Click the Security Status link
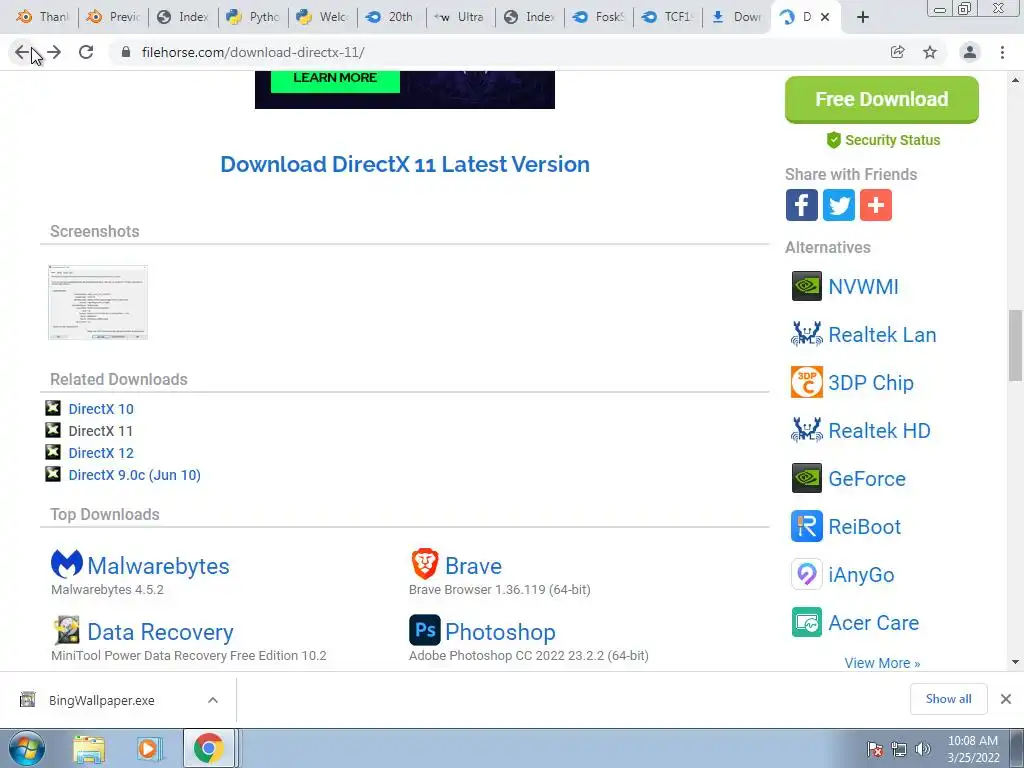1024x768 pixels. 883,140
